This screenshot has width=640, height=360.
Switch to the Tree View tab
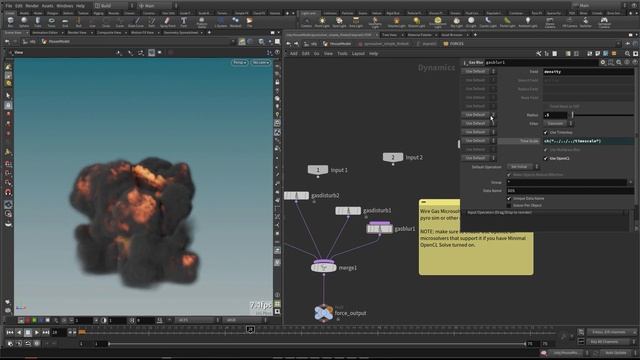point(389,35)
